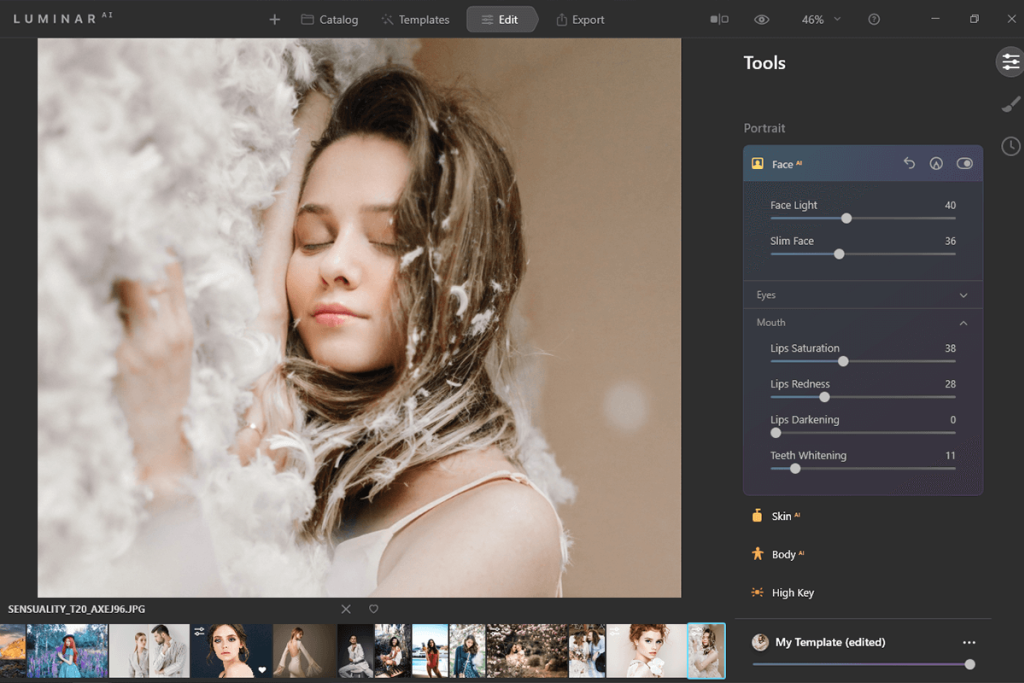Select the Local Masking brush tool
Viewport: 1024px width, 683px height.
click(1010, 104)
